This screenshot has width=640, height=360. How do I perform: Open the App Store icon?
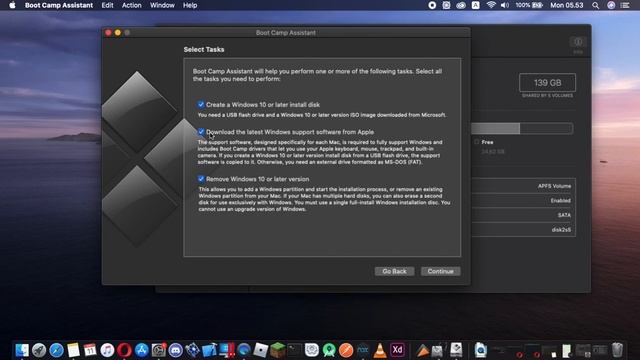tap(142, 350)
